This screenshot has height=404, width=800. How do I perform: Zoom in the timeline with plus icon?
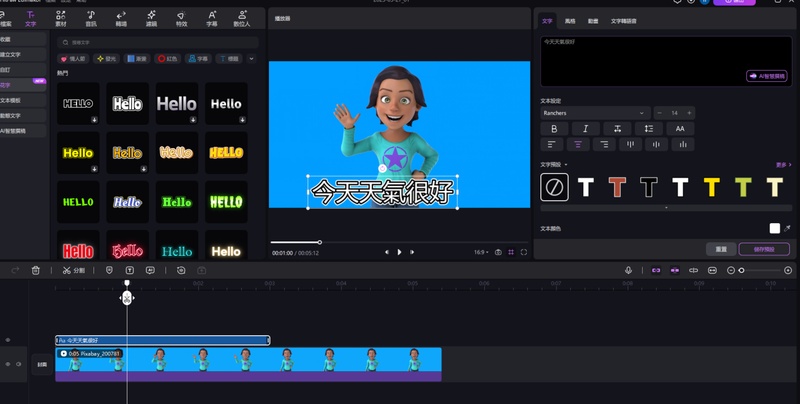coord(788,270)
